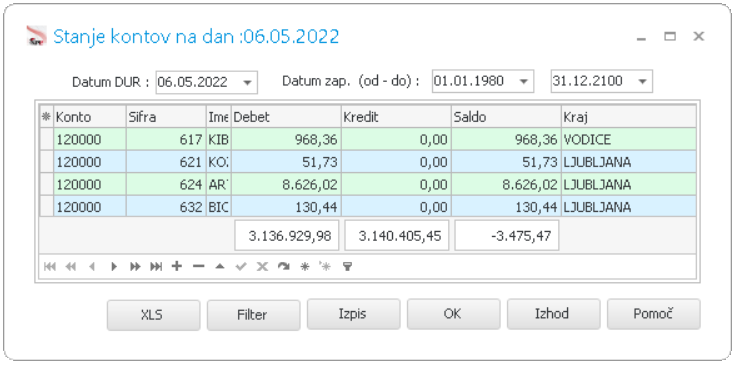Open grid filter funnel icon
This screenshot has height=365, width=733.
click(347, 267)
